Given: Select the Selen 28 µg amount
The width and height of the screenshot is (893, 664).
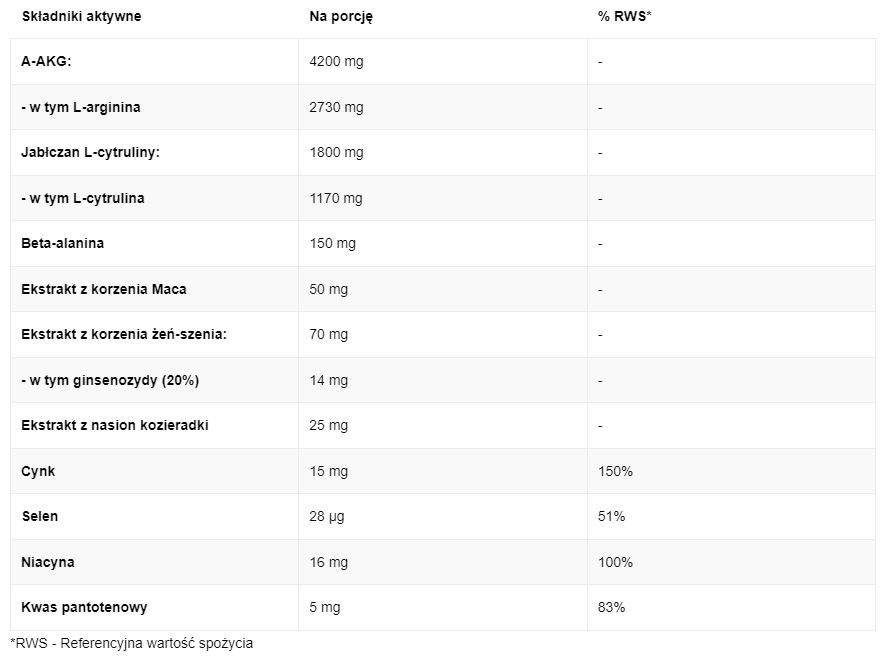Looking at the screenshot, I should (x=326, y=517).
